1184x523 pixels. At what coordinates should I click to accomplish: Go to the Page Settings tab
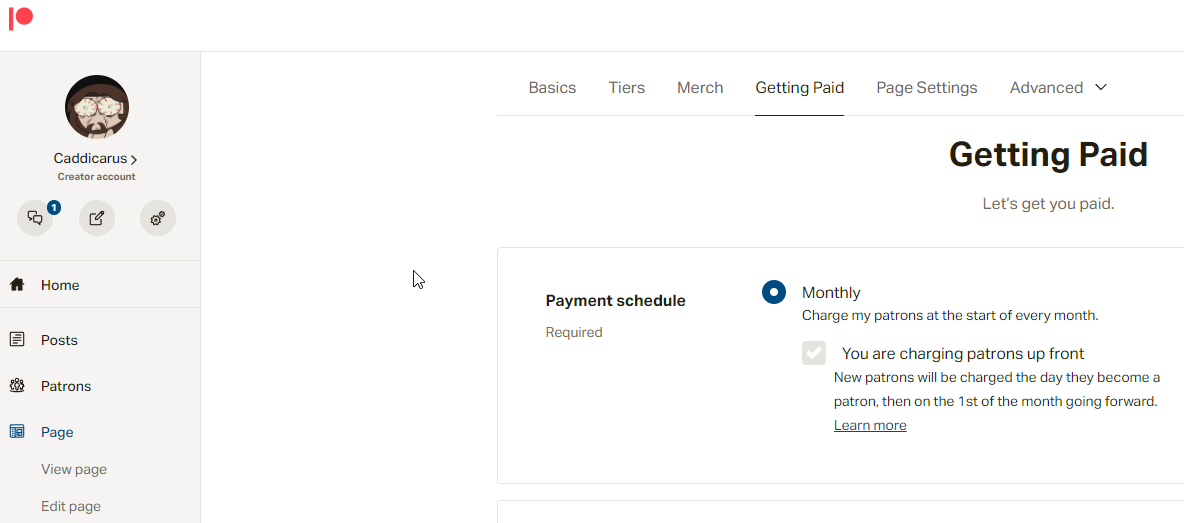coord(927,88)
